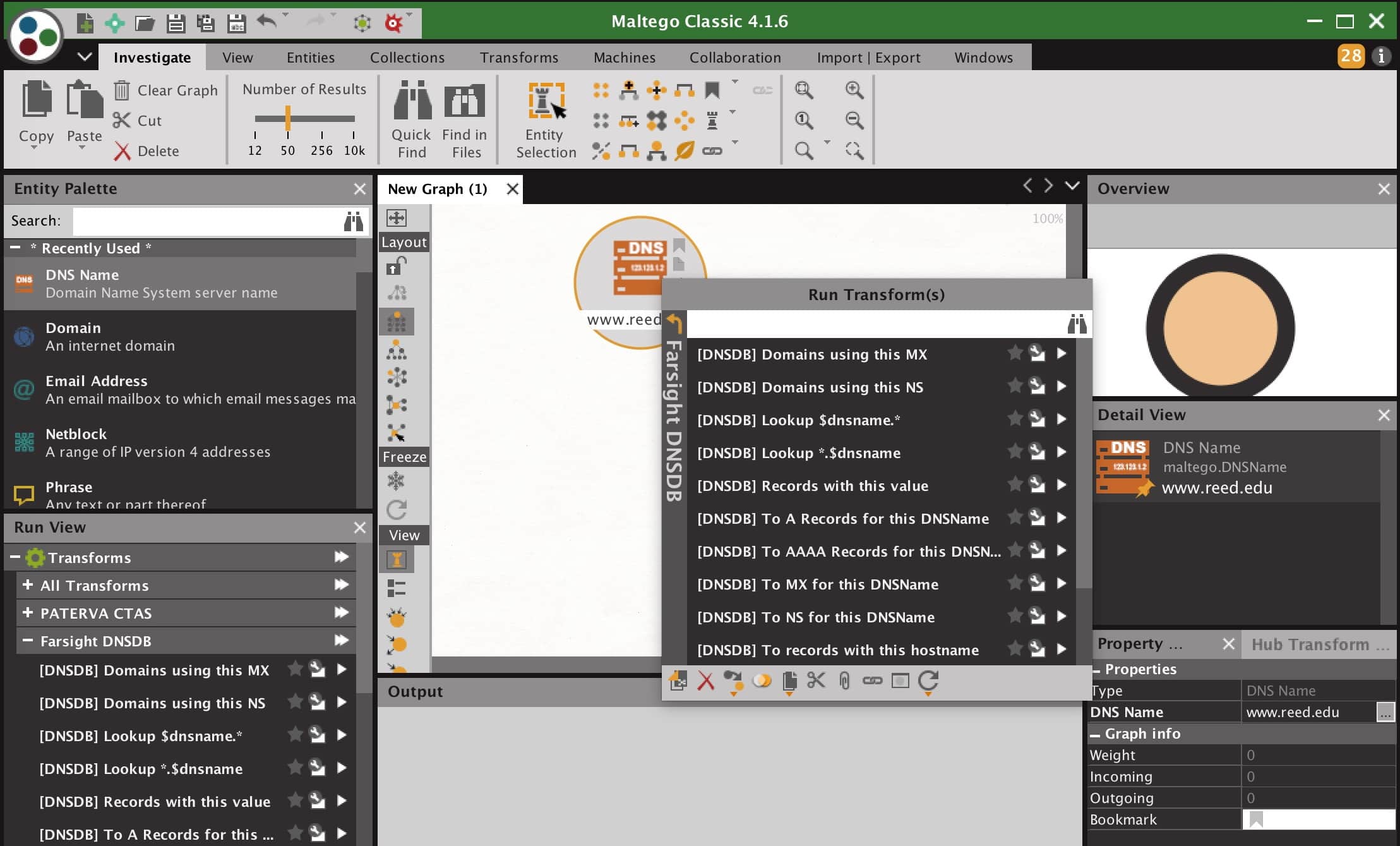Click the Quick Find binoculars icon
Image resolution: width=1400 pixels, height=846 pixels.
412,101
